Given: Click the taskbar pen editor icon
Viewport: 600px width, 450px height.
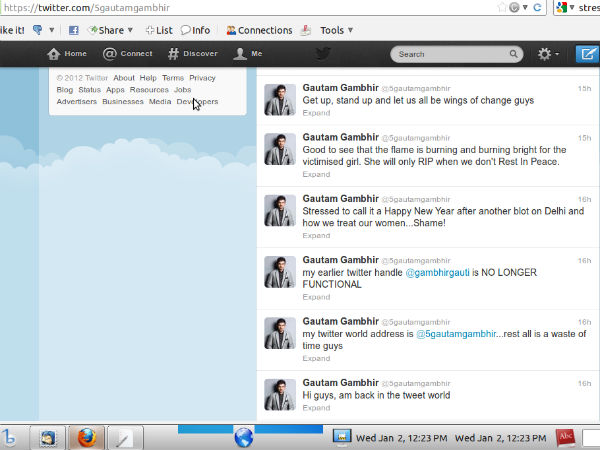Looking at the screenshot, I should pos(125,437).
